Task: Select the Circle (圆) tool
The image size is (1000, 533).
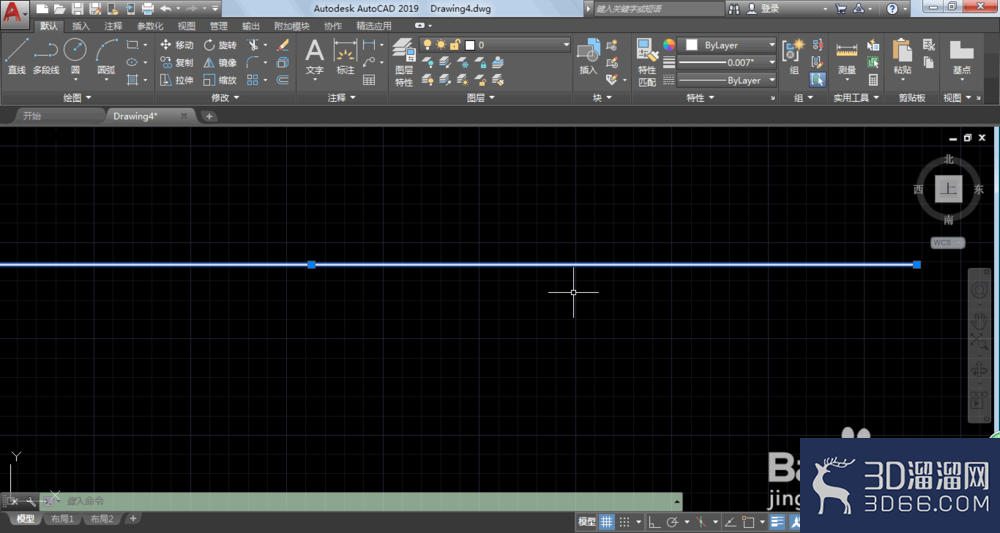Action: click(x=75, y=57)
